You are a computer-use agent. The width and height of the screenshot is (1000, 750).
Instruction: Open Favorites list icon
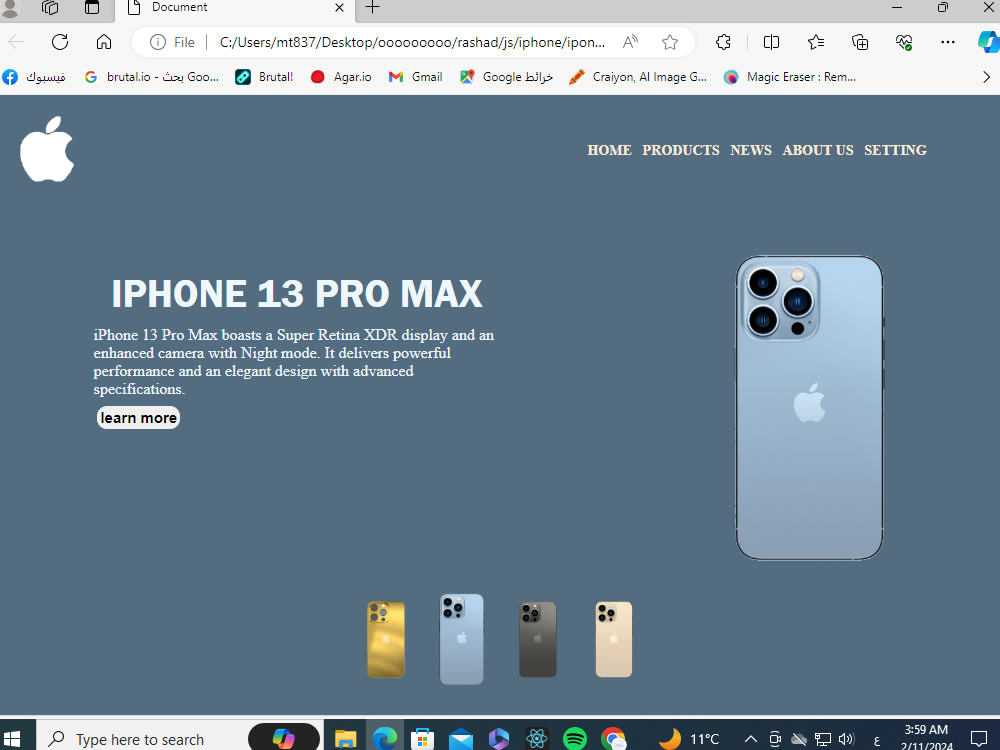816,42
